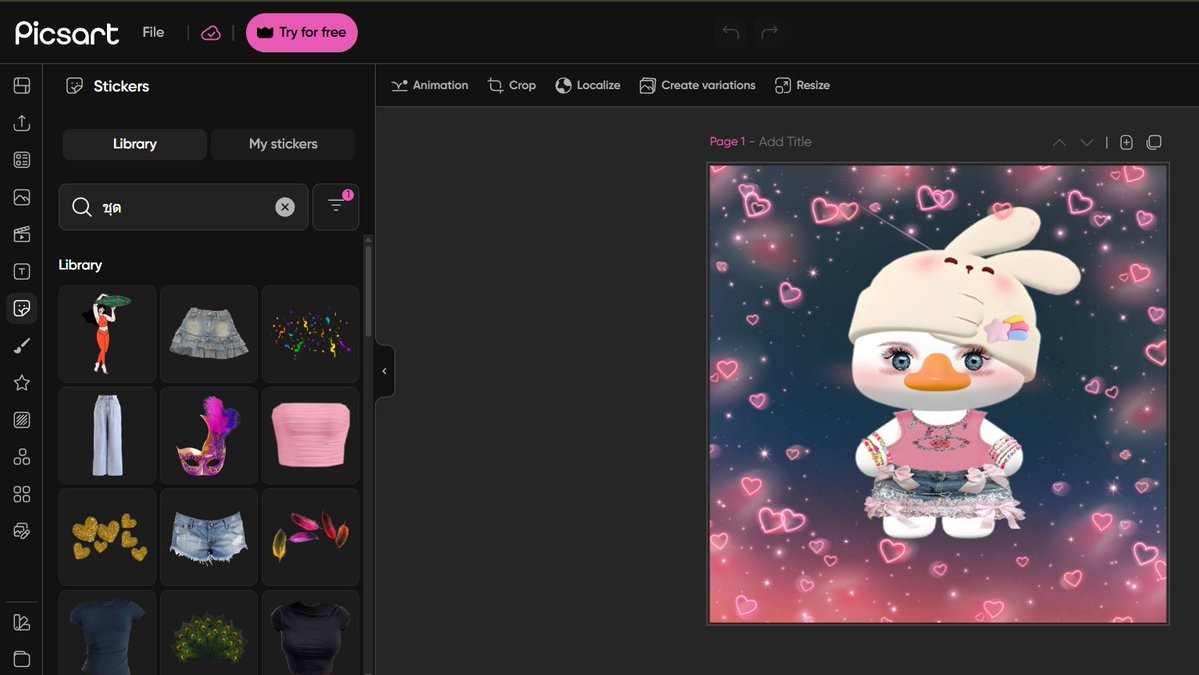
Task: Add the ruffled denim skirt sticker
Action: pos(209,334)
